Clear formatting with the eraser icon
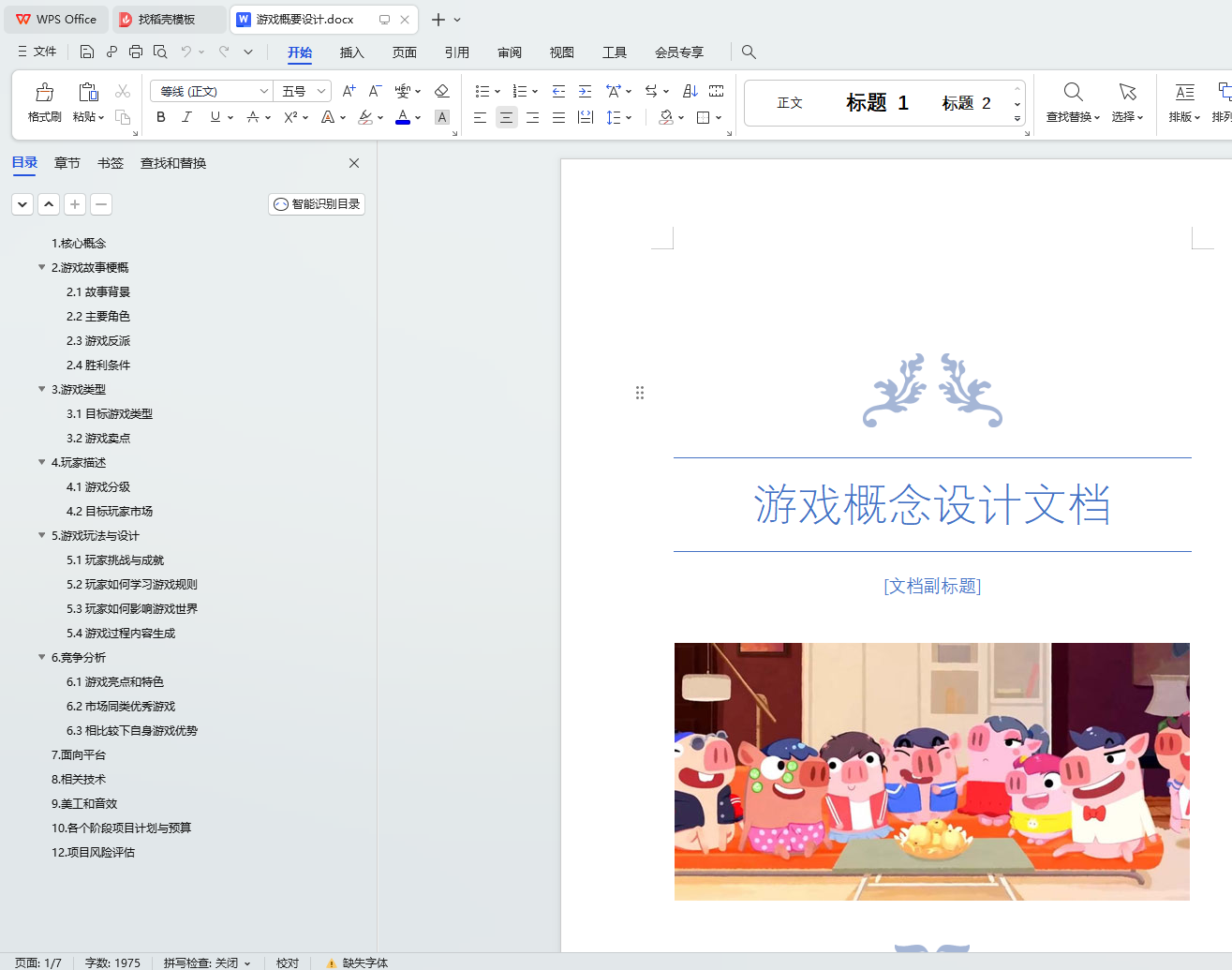This screenshot has width=1232, height=970. pos(442,91)
